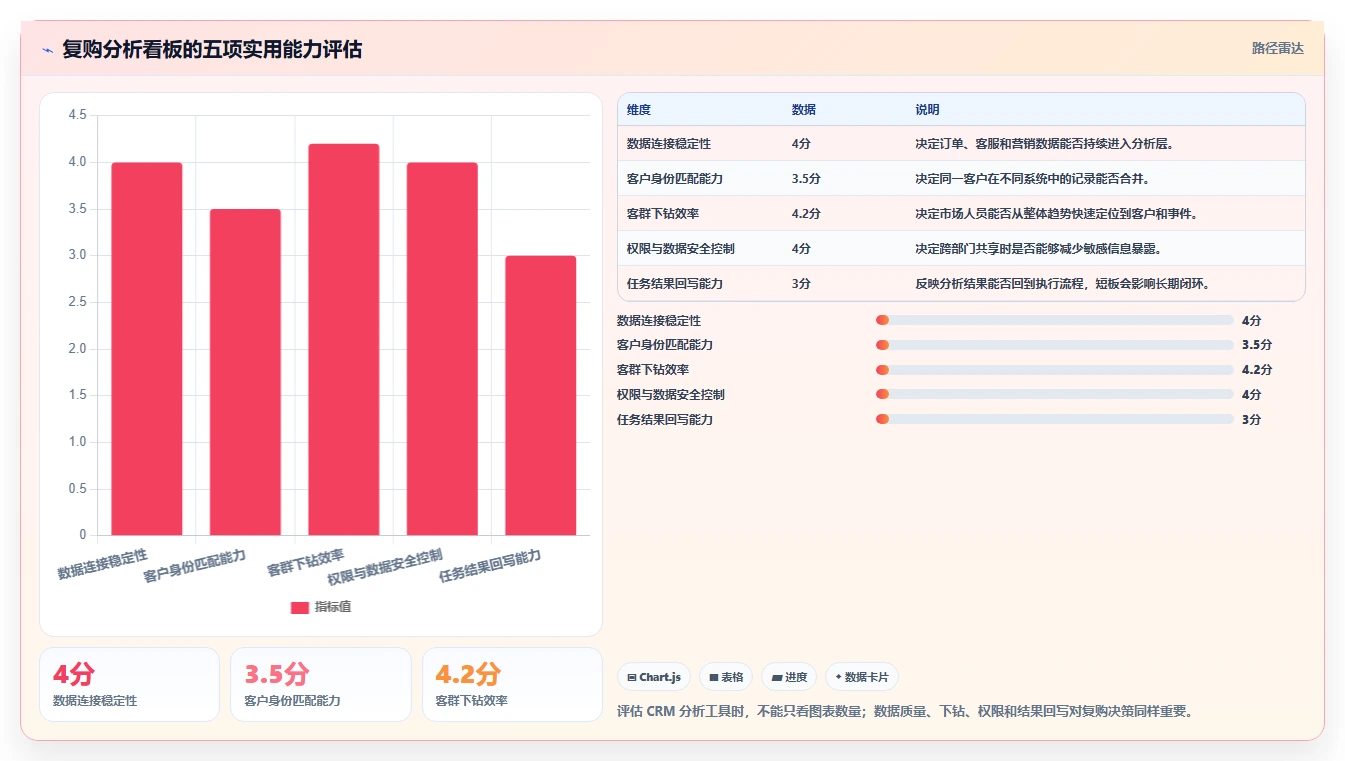This screenshot has width=1345, height=761.
Task: Click the 4.5 y-axis label
Action: 77,116
